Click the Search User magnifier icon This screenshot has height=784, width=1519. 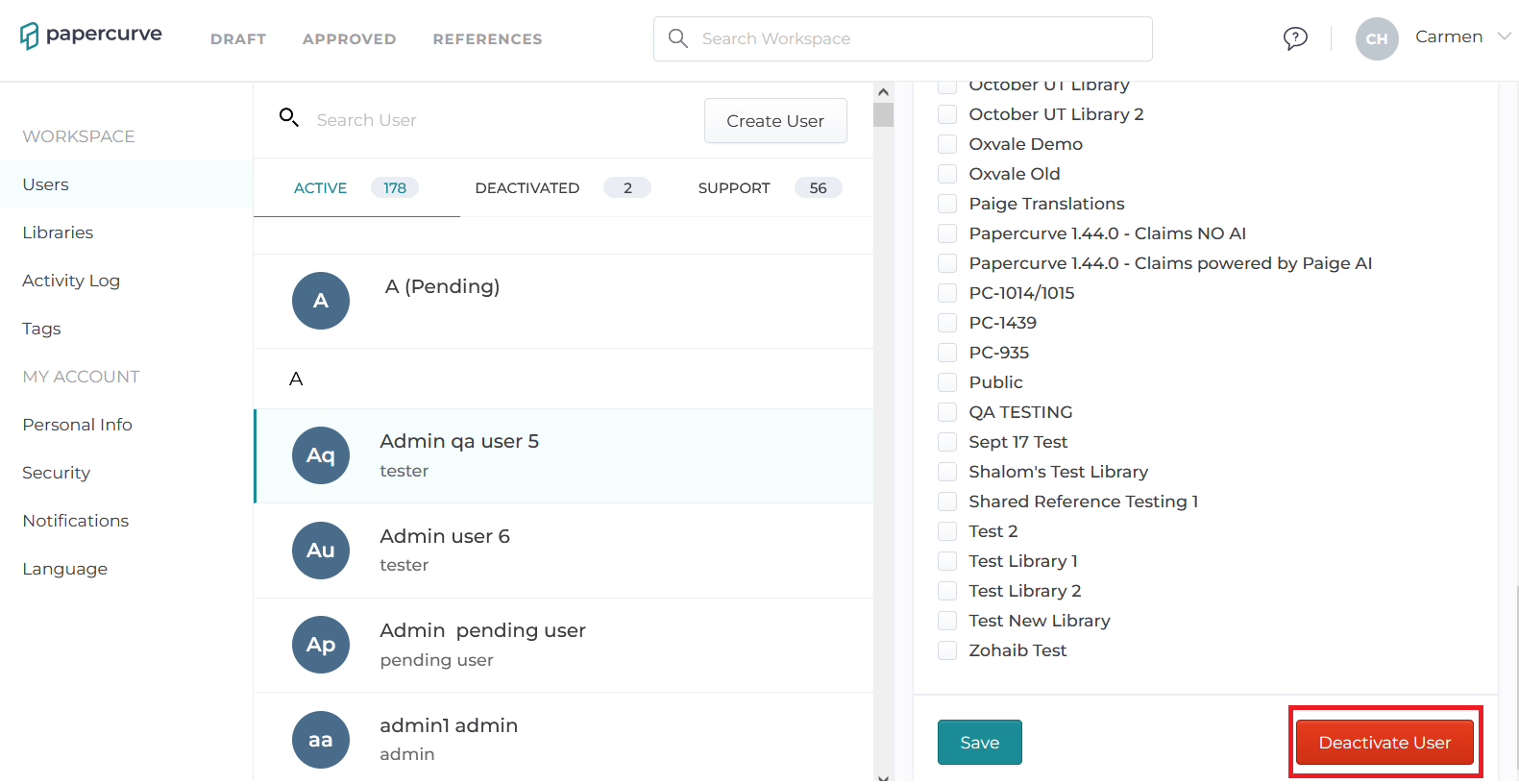click(288, 117)
